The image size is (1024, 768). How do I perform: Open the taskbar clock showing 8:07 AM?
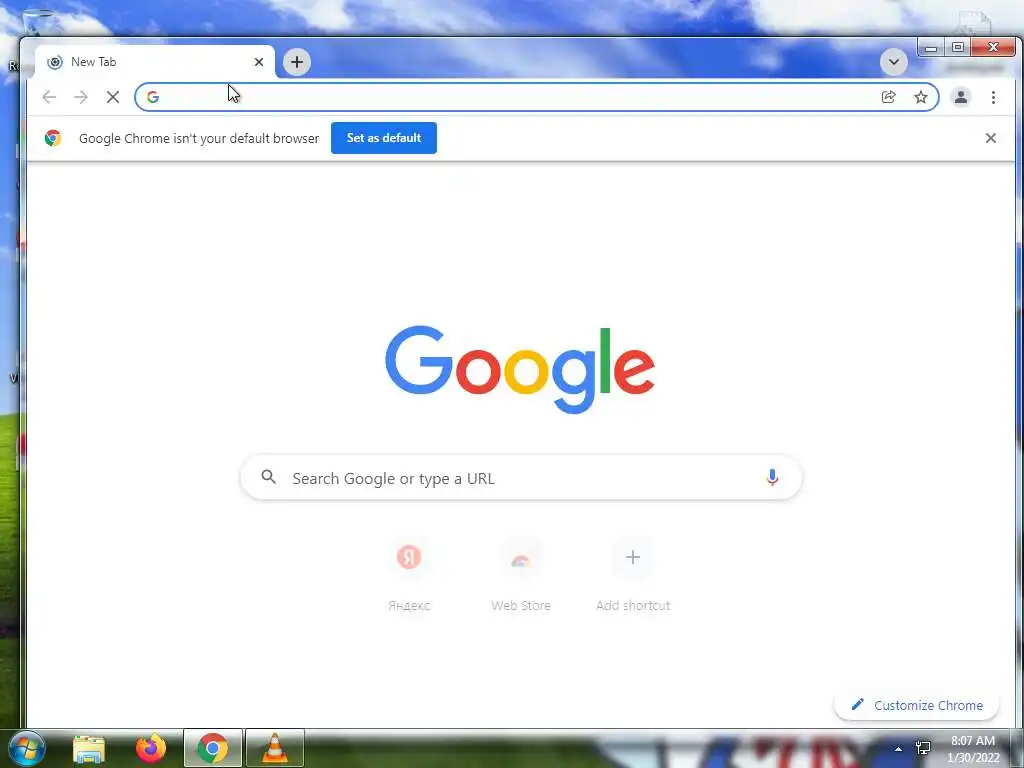coord(973,749)
